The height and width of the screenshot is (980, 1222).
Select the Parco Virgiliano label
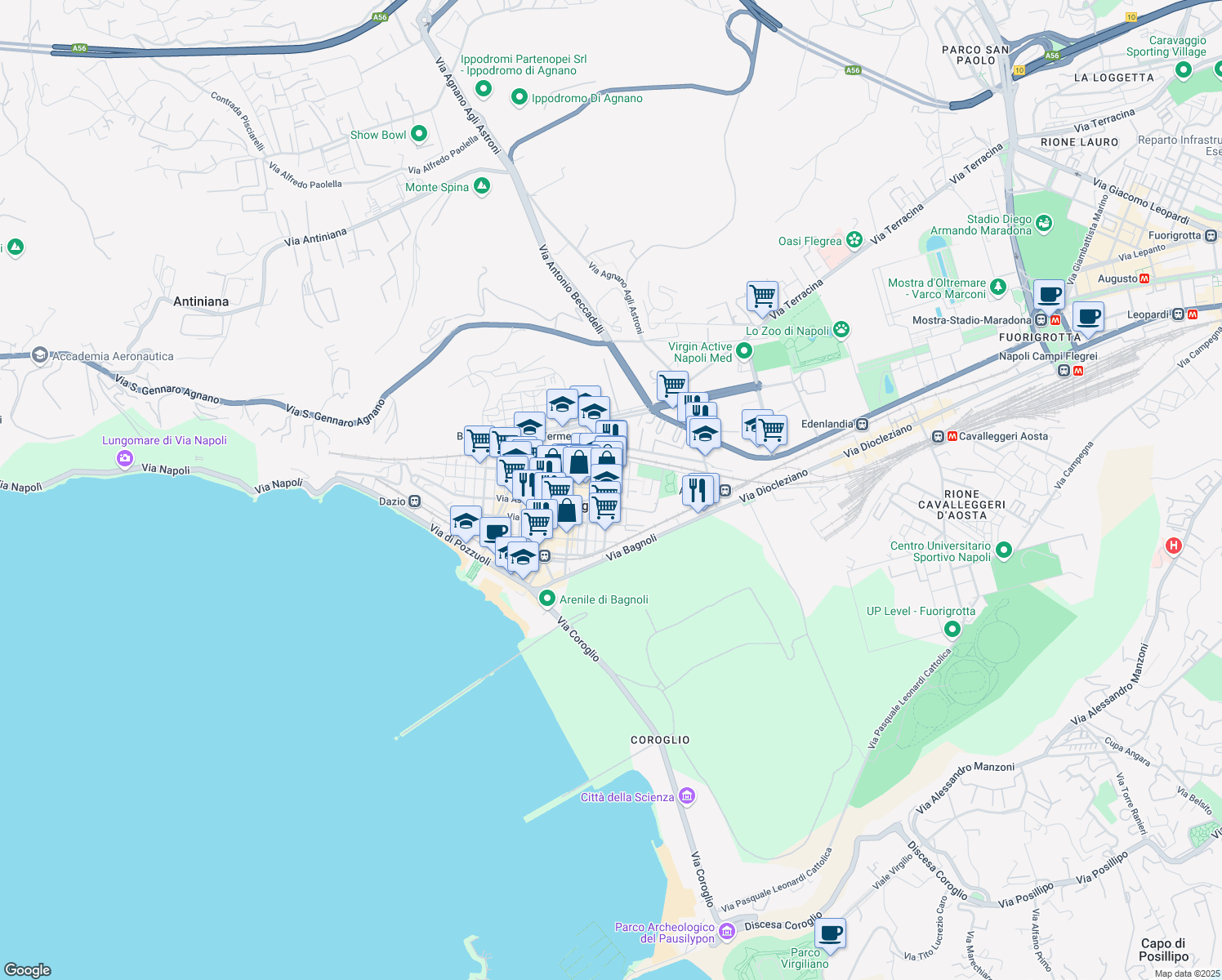805,958
